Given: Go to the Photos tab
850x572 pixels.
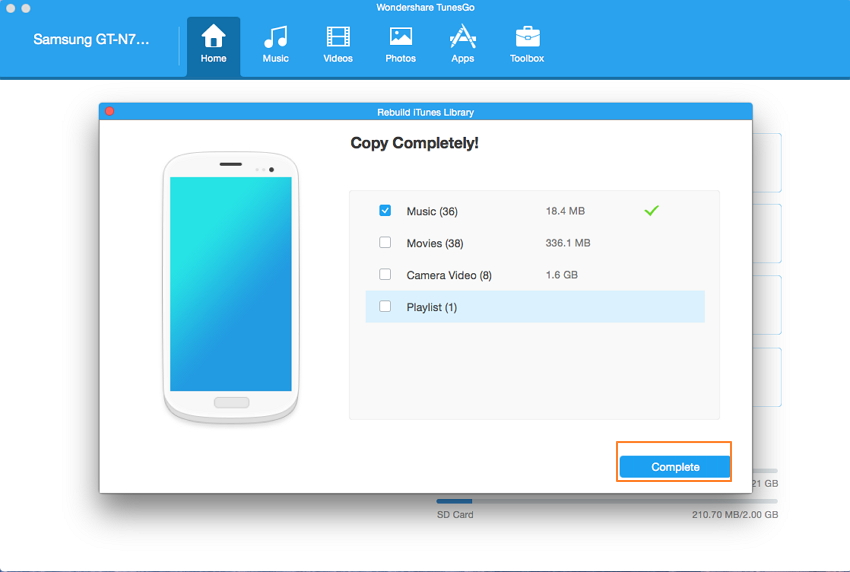Looking at the screenshot, I should (401, 46).
